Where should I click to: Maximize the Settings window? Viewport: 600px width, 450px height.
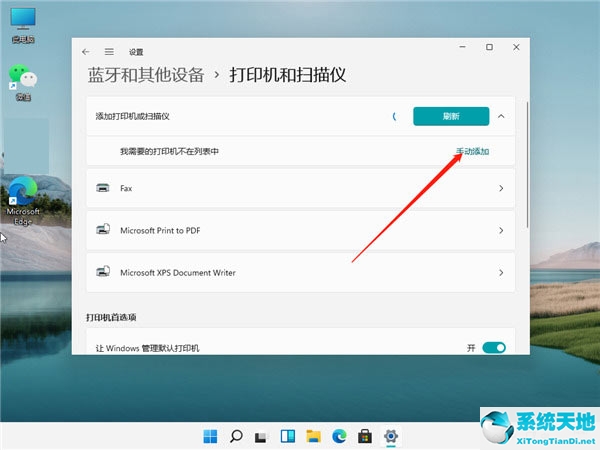pos(489,47)
